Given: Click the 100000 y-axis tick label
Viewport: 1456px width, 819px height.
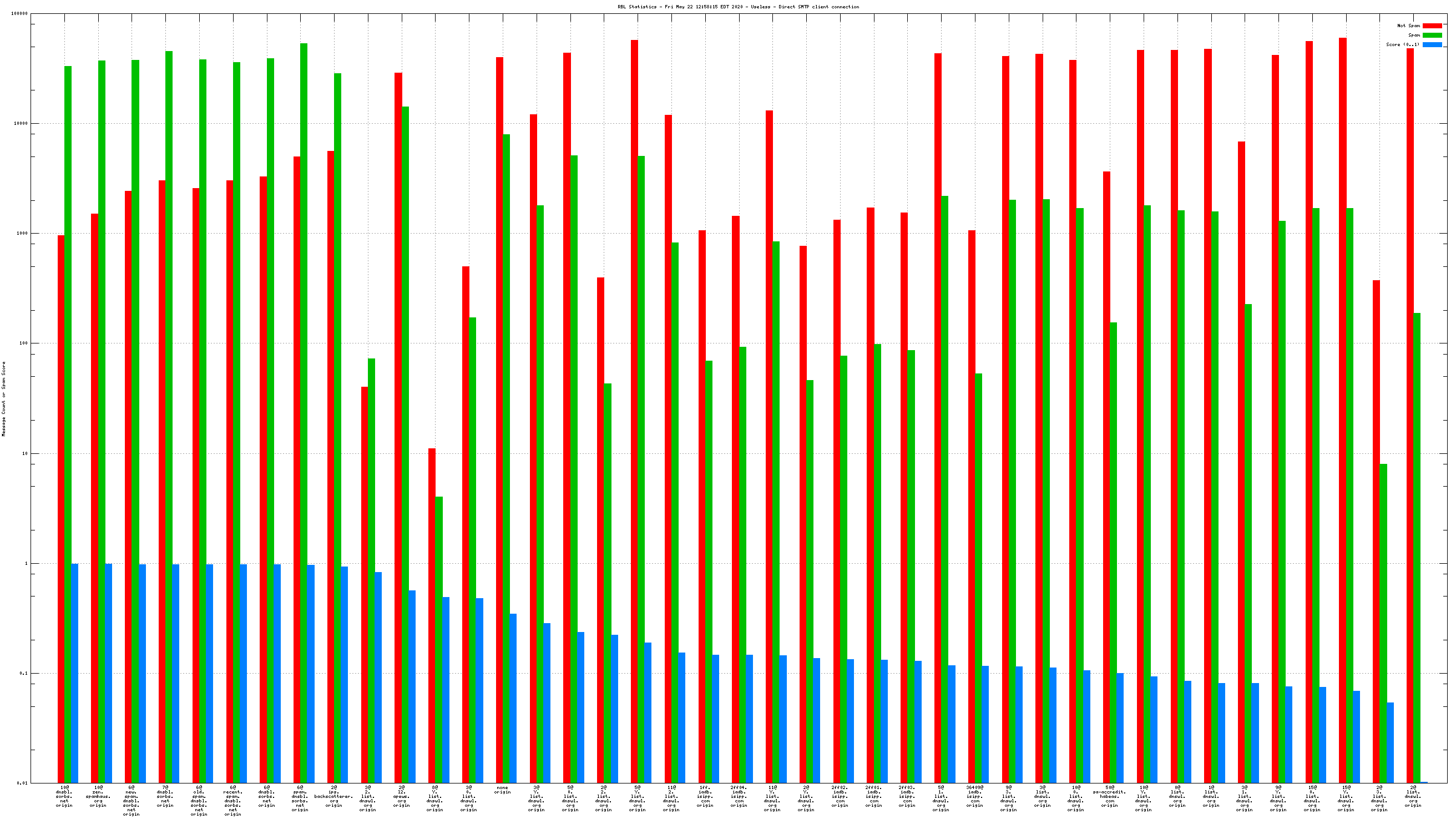Looking at the screenshot, I should tap(19, 13).
